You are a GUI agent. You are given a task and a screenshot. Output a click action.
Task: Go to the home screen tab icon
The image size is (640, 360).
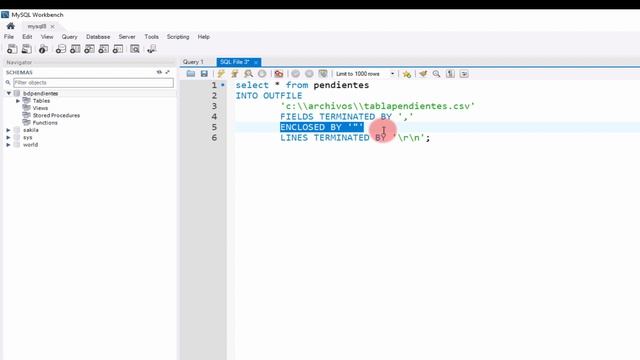11,26
